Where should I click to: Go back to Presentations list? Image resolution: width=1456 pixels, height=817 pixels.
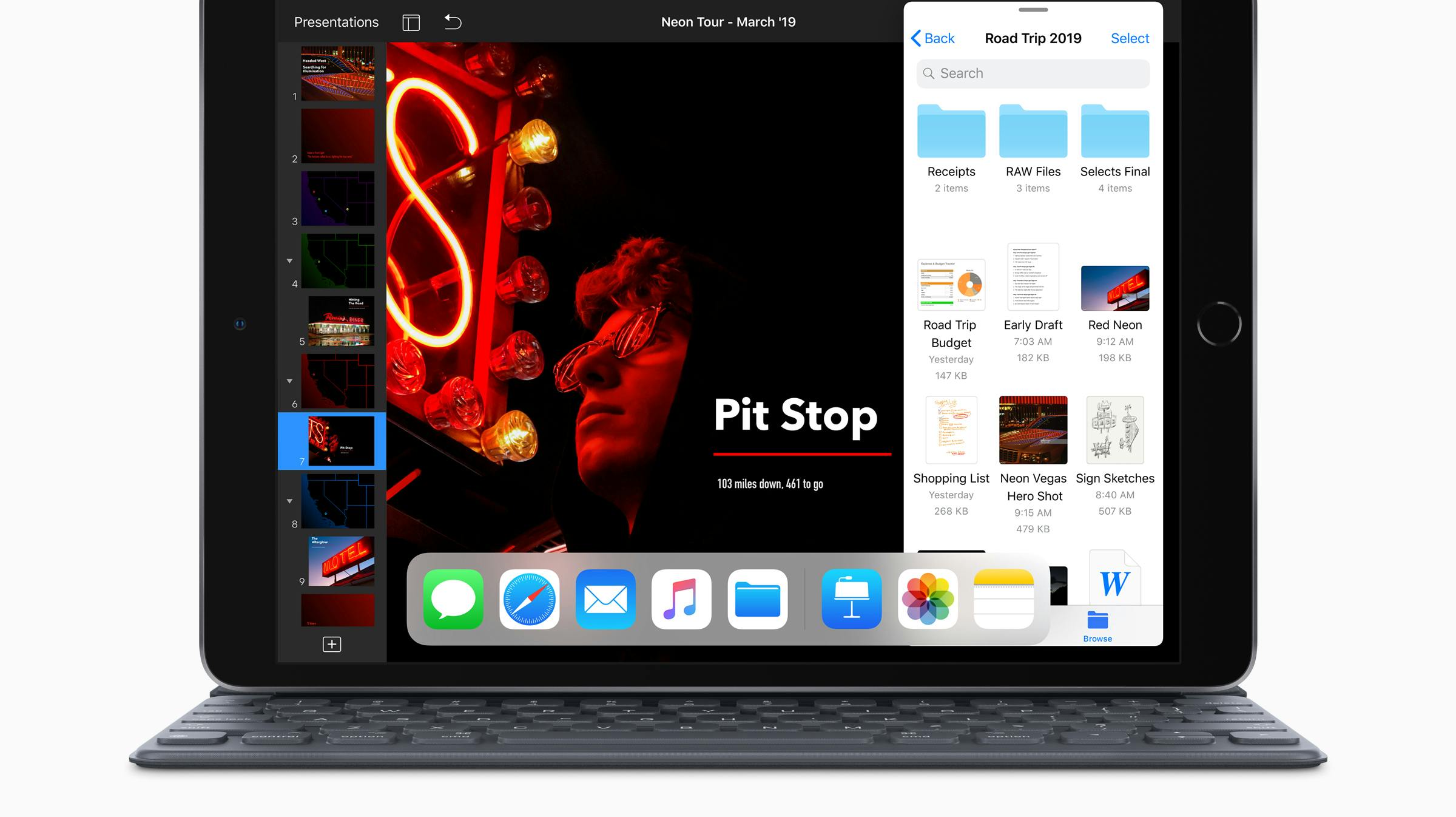pos(336,22)
